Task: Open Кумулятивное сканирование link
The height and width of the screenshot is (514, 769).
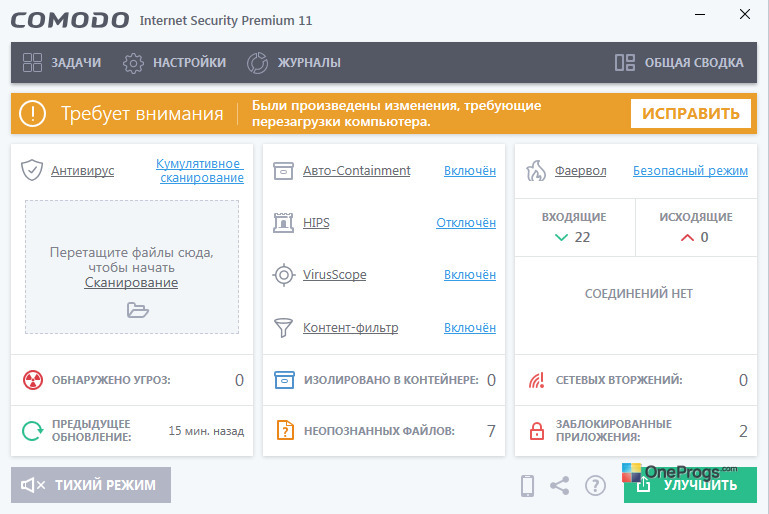Action: (200, 171)
